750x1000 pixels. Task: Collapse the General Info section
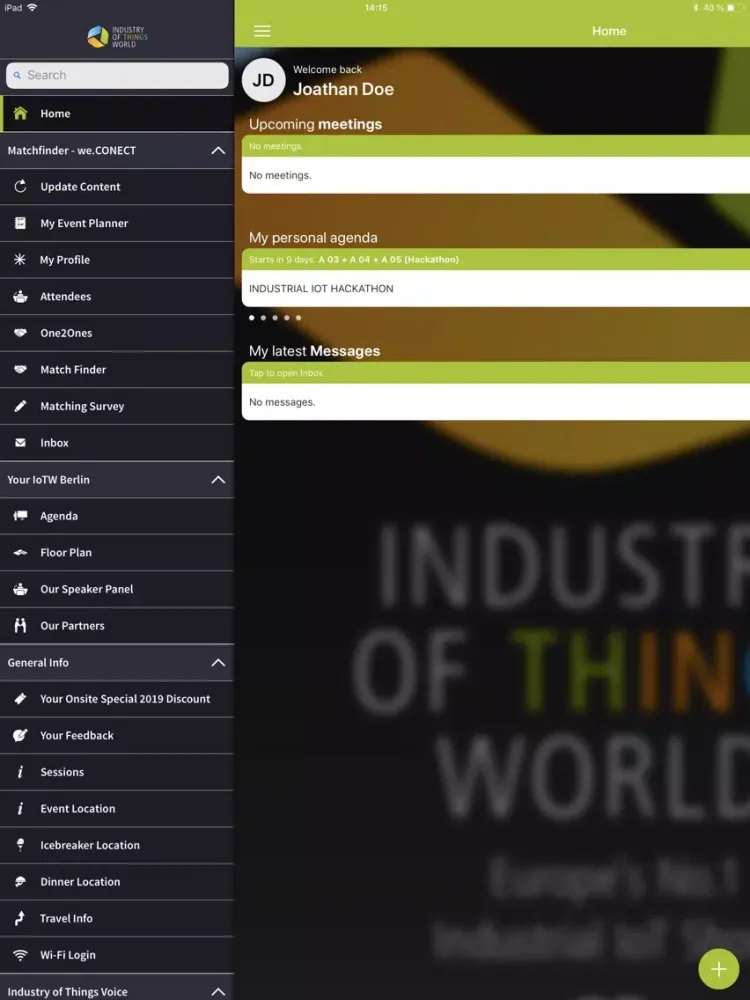(x=218, y=663)
